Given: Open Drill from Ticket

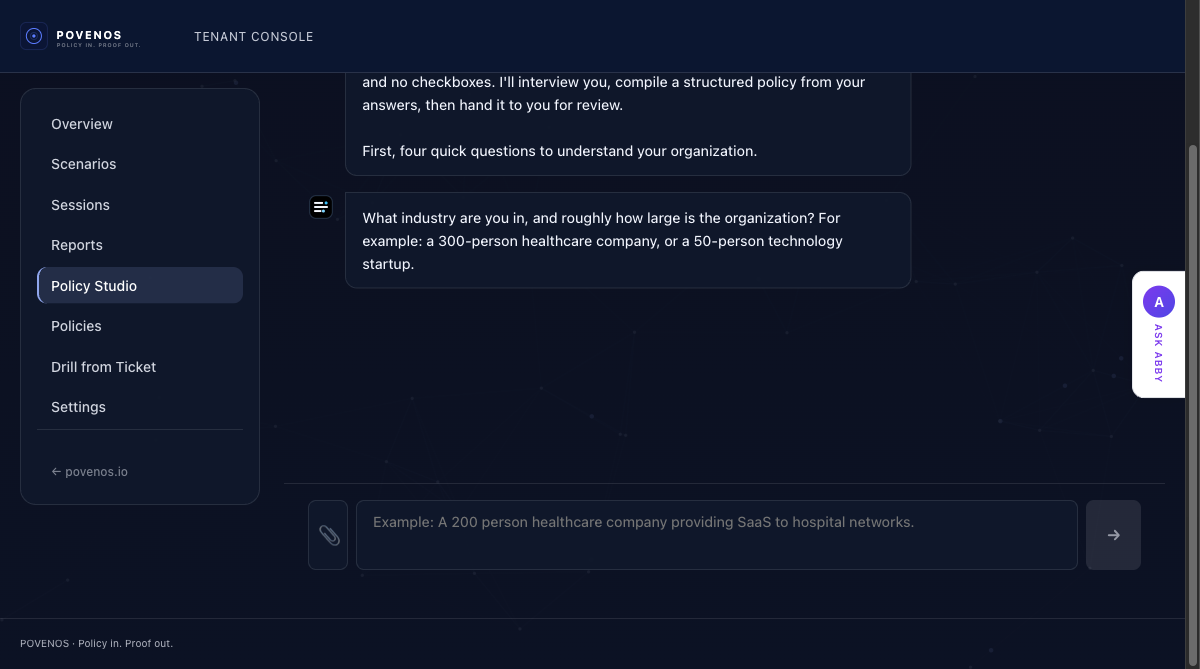Looking at the screenshot, I should pos(104,367).
